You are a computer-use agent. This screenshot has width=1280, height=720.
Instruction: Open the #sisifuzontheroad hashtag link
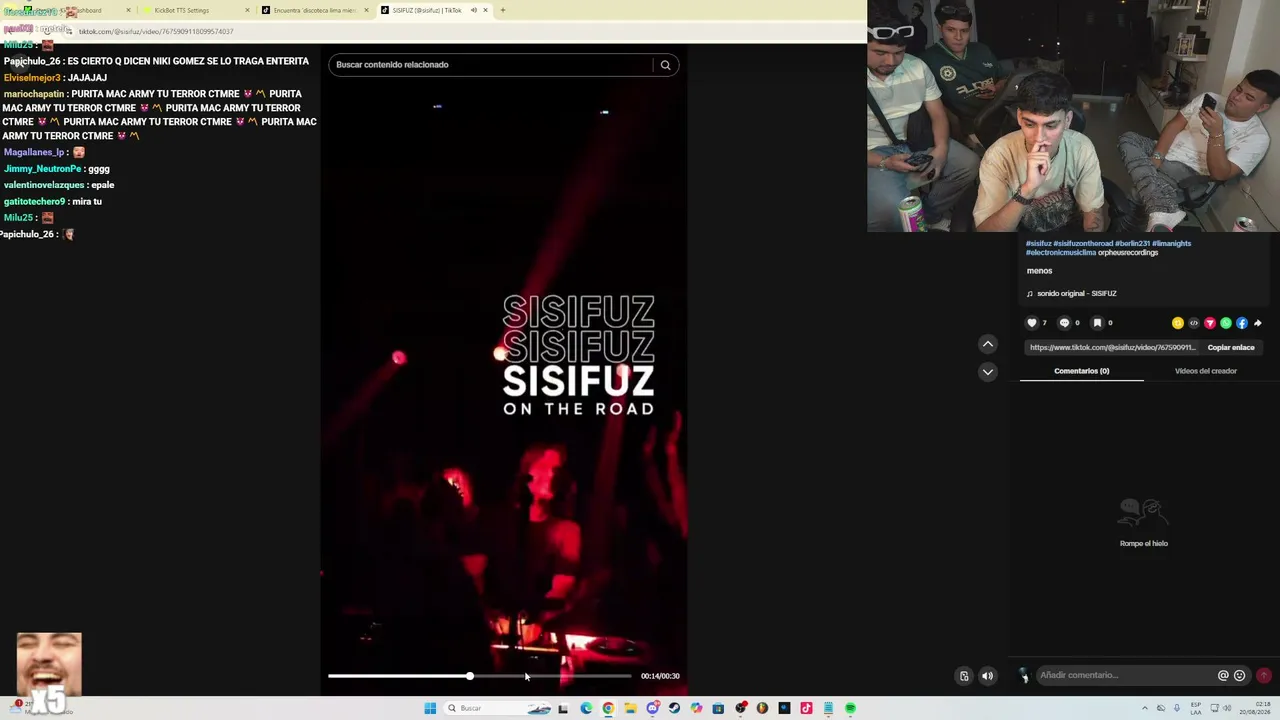1083,244
